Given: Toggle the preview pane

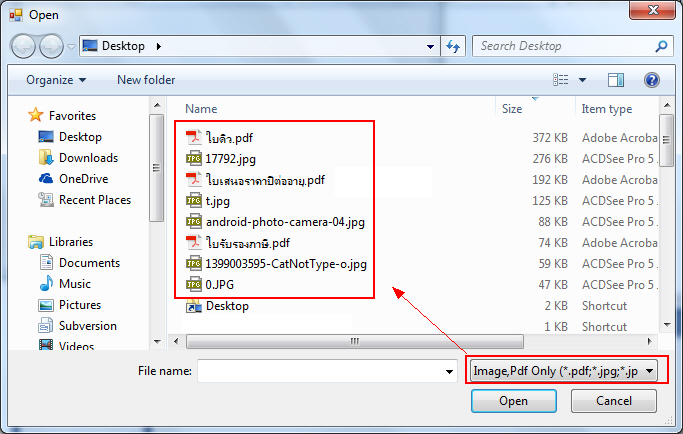Looking at the screenshot, I should (x=615, y=80).
